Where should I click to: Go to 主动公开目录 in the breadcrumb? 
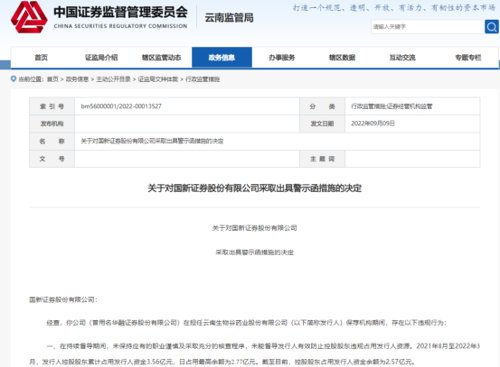tap(113, 79)
